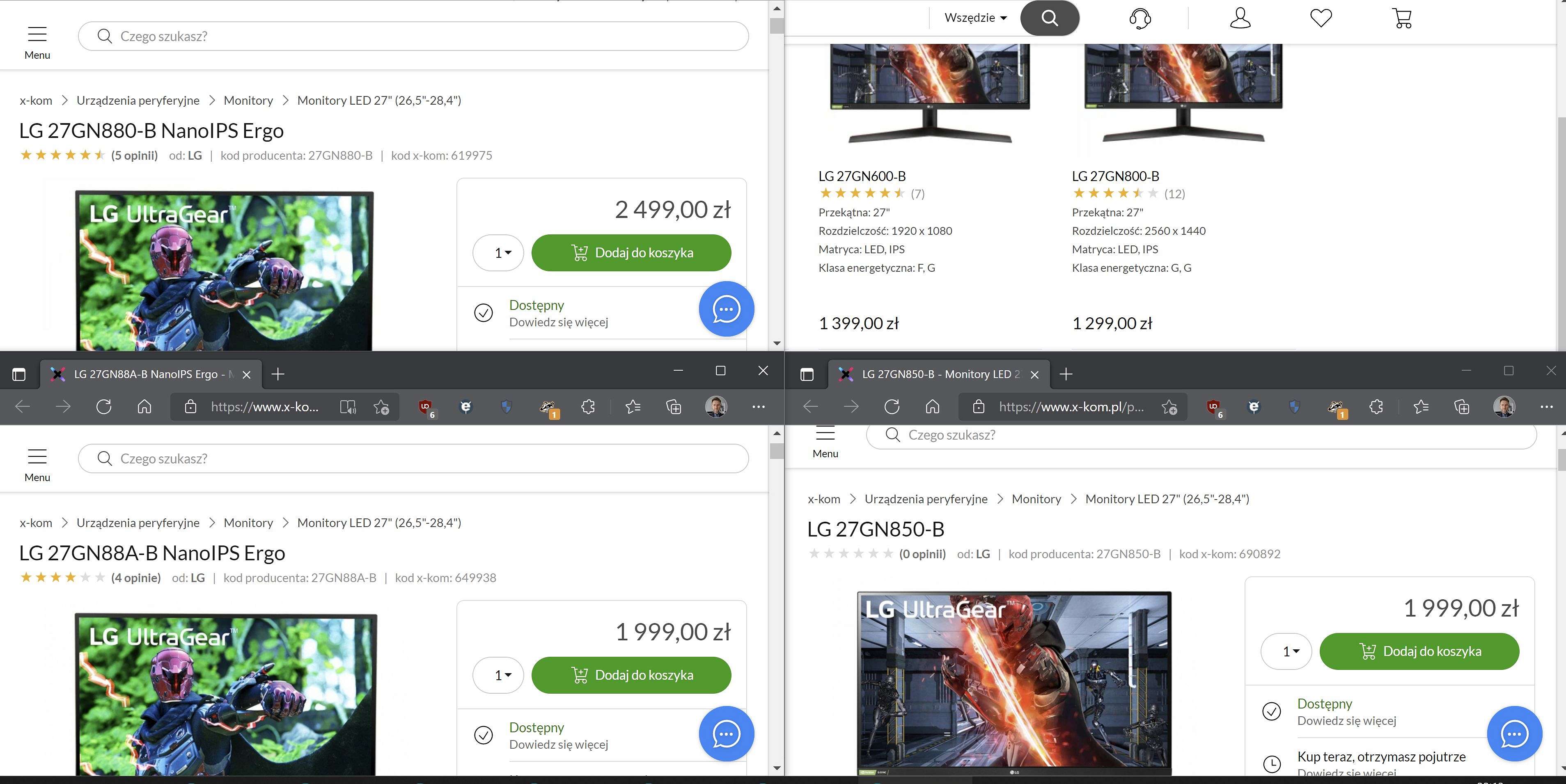Add LG 27GN88A-B to cart with Dodaj do koszyka
1566x784 pixels.
[x=631, y=675]
